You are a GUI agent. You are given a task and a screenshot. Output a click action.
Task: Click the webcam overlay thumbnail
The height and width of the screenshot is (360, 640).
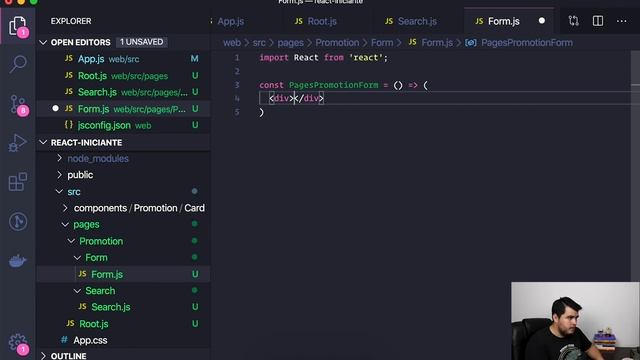(576, 321)
